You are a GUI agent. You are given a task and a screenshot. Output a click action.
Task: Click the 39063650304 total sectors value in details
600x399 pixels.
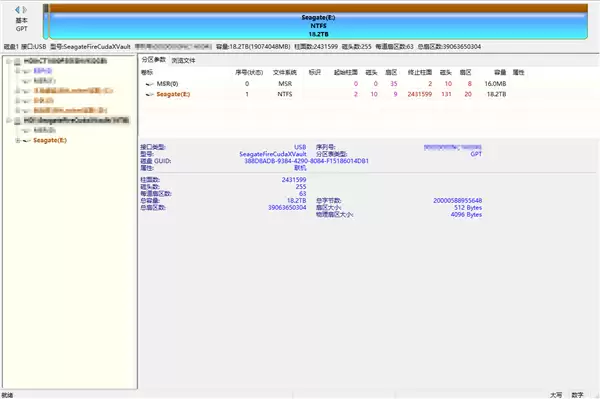click(287, 208)
